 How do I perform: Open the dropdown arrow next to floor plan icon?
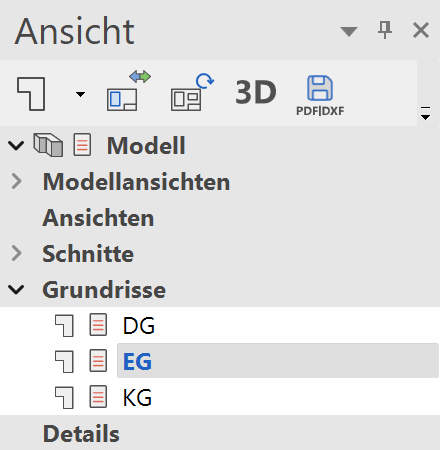[x=80, y=94]
